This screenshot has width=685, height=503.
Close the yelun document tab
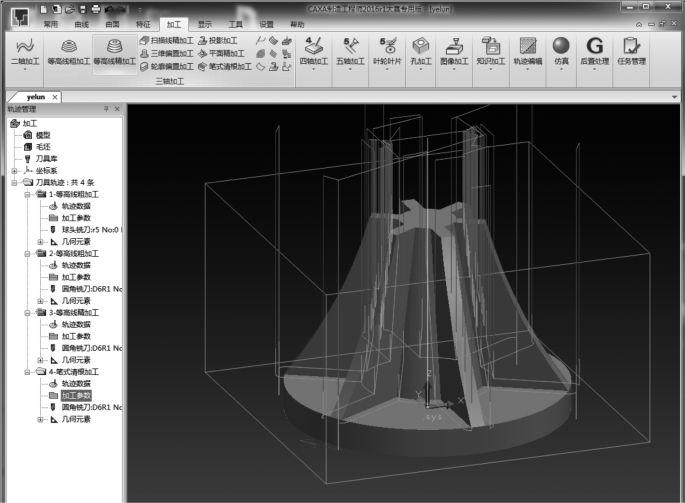(54, 97)
